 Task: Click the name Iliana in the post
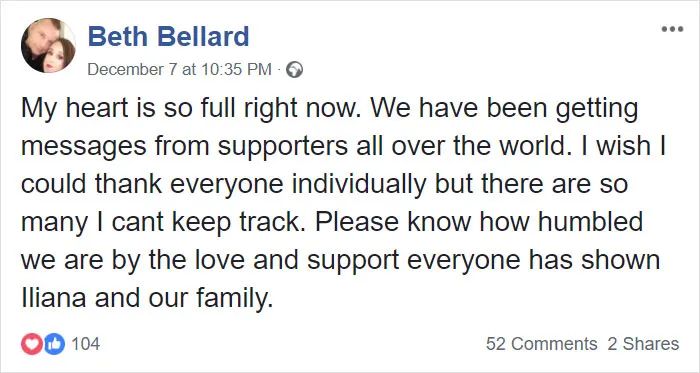53,297
